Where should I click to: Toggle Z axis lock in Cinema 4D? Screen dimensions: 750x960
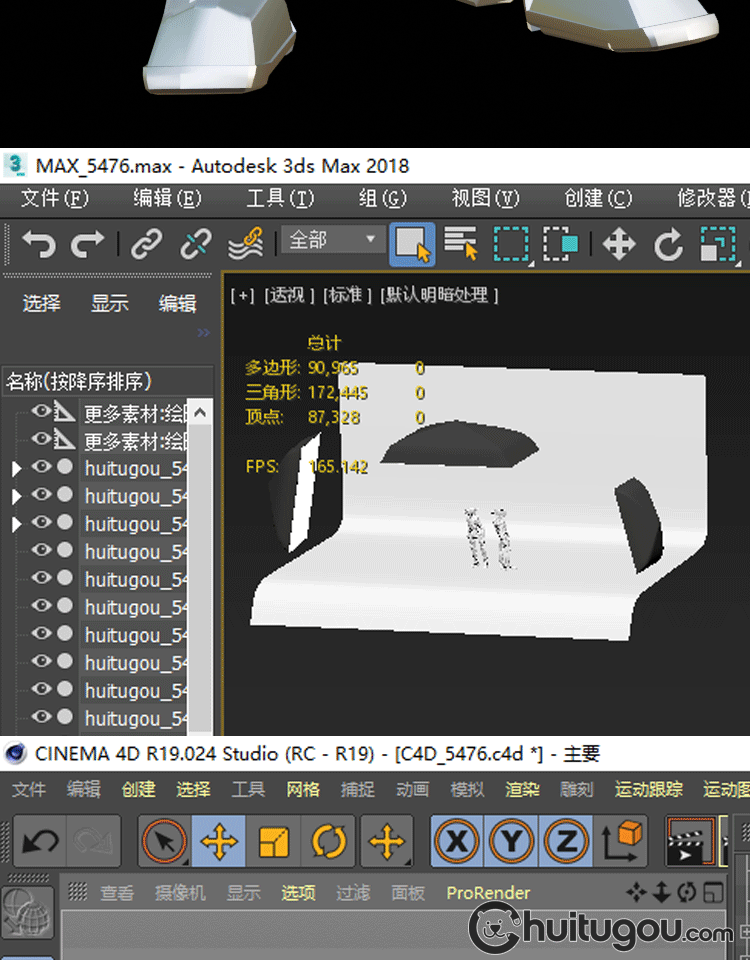[565, 841]
